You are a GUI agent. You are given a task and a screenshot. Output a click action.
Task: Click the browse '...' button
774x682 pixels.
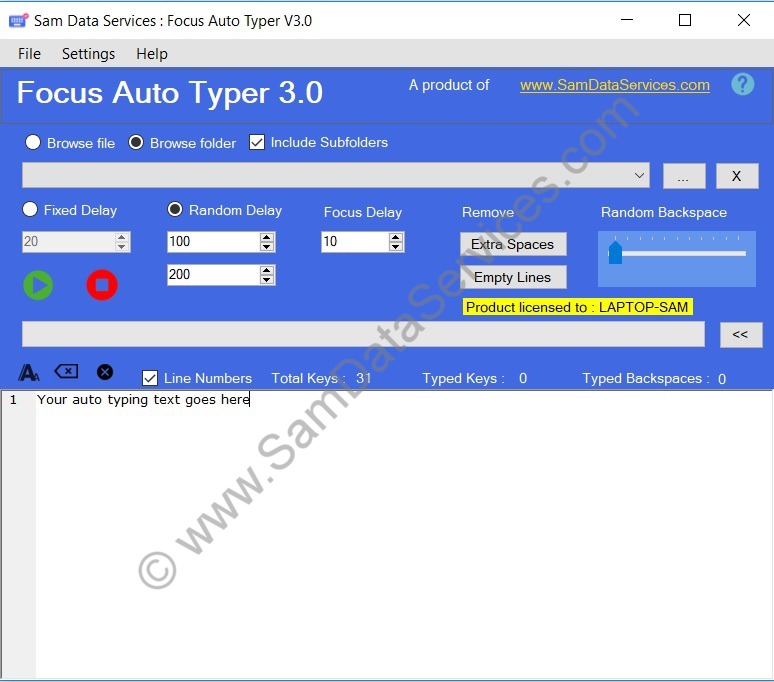point(684,176)
